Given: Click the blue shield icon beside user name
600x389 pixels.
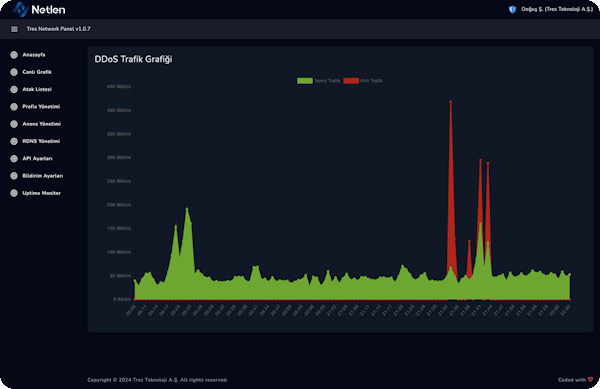Looking at the screenshot, I should [x=512, y=9].
